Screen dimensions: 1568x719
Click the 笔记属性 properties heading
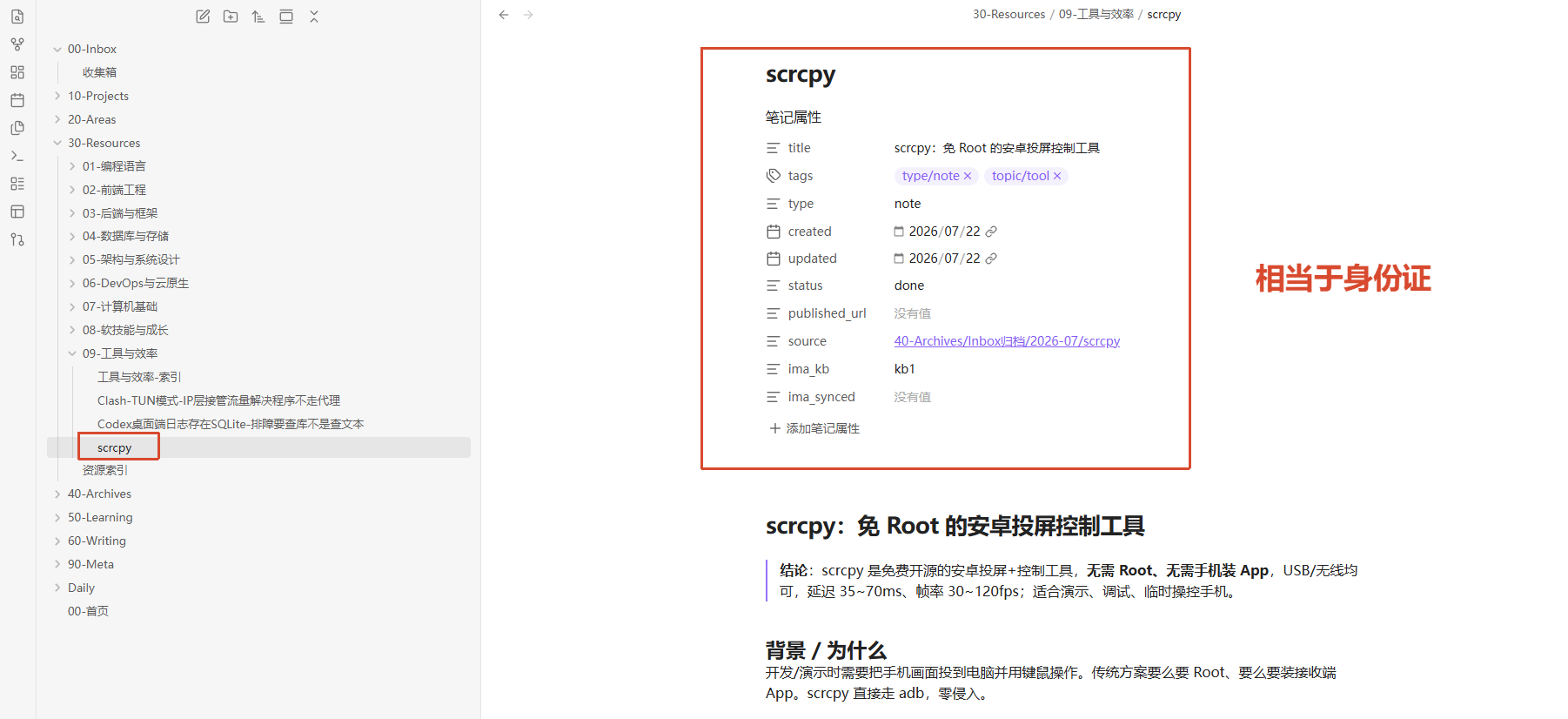(x=794, y=117)
